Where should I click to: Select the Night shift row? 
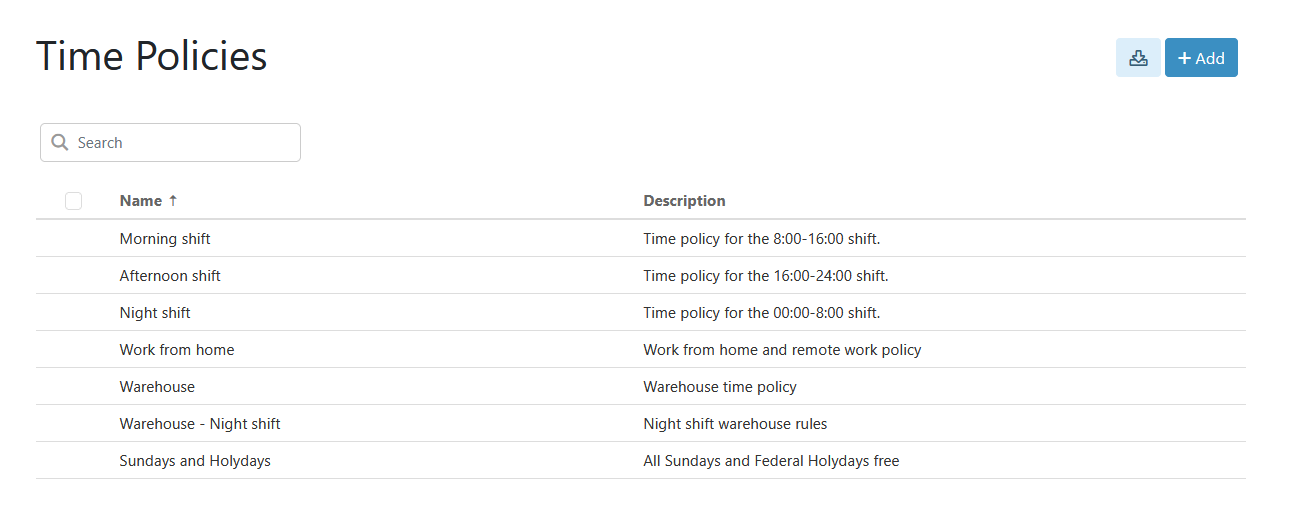tap(641, 312)
